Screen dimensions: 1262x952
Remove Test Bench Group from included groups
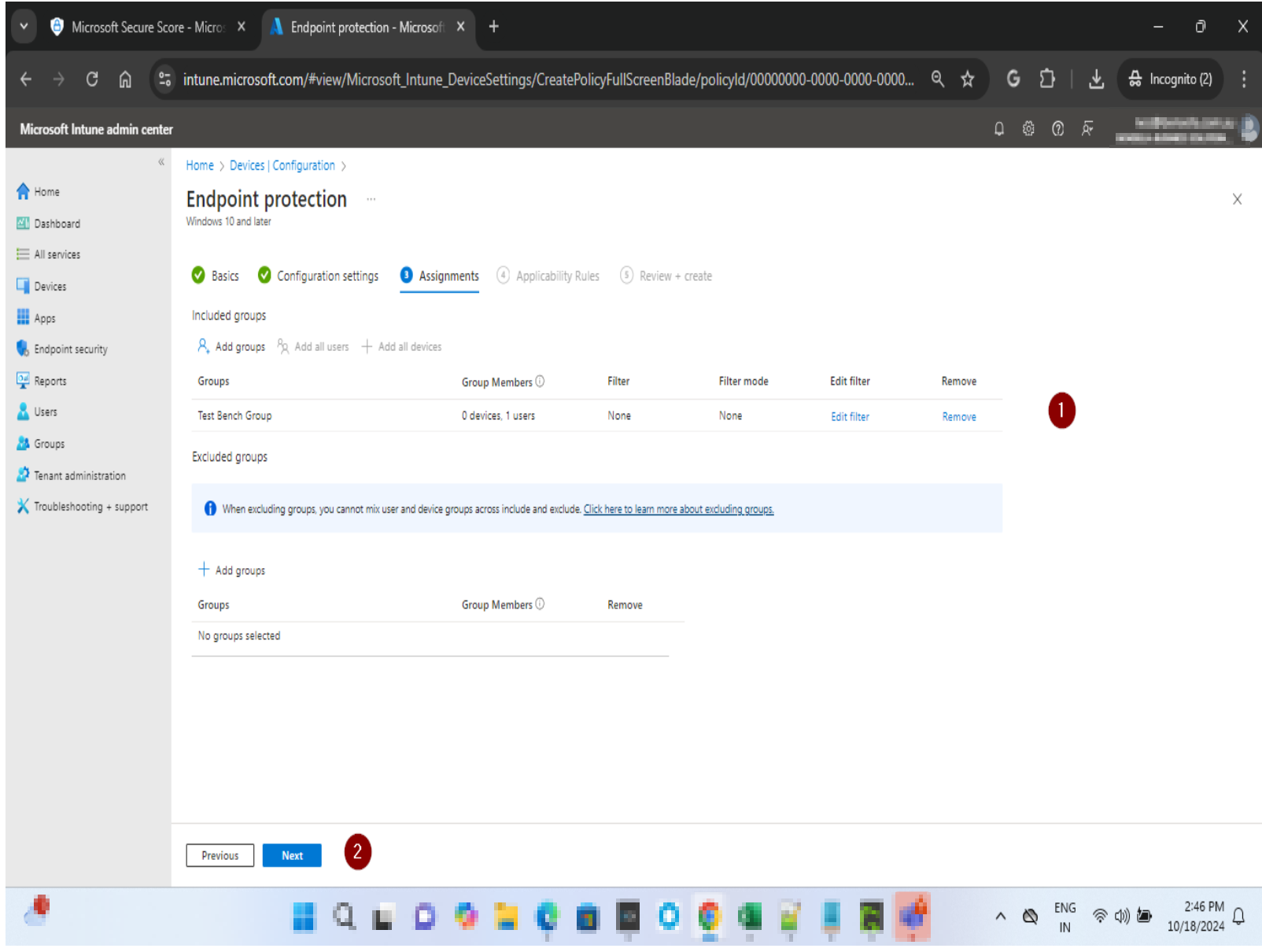click(959, 416)
